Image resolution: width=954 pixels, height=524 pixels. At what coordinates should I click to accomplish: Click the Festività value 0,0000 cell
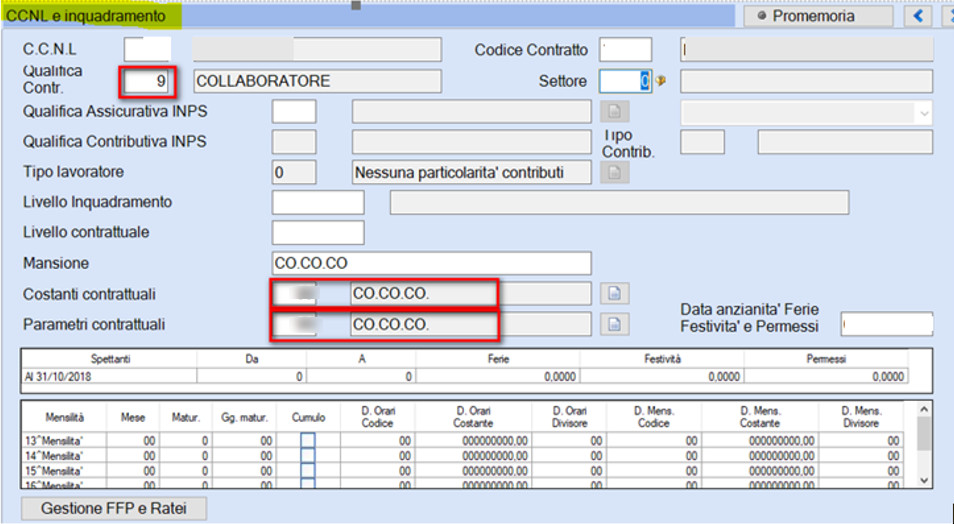[x=662, y=377]
